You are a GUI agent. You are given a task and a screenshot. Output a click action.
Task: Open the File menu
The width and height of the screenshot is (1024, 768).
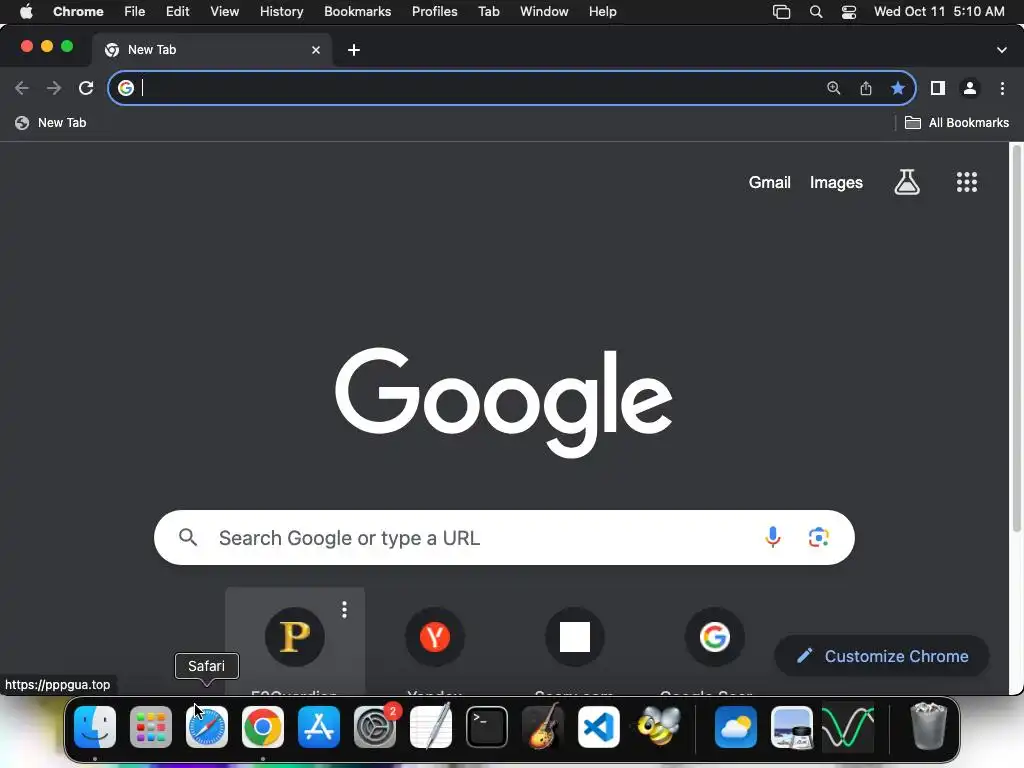(x=135, y=12)
